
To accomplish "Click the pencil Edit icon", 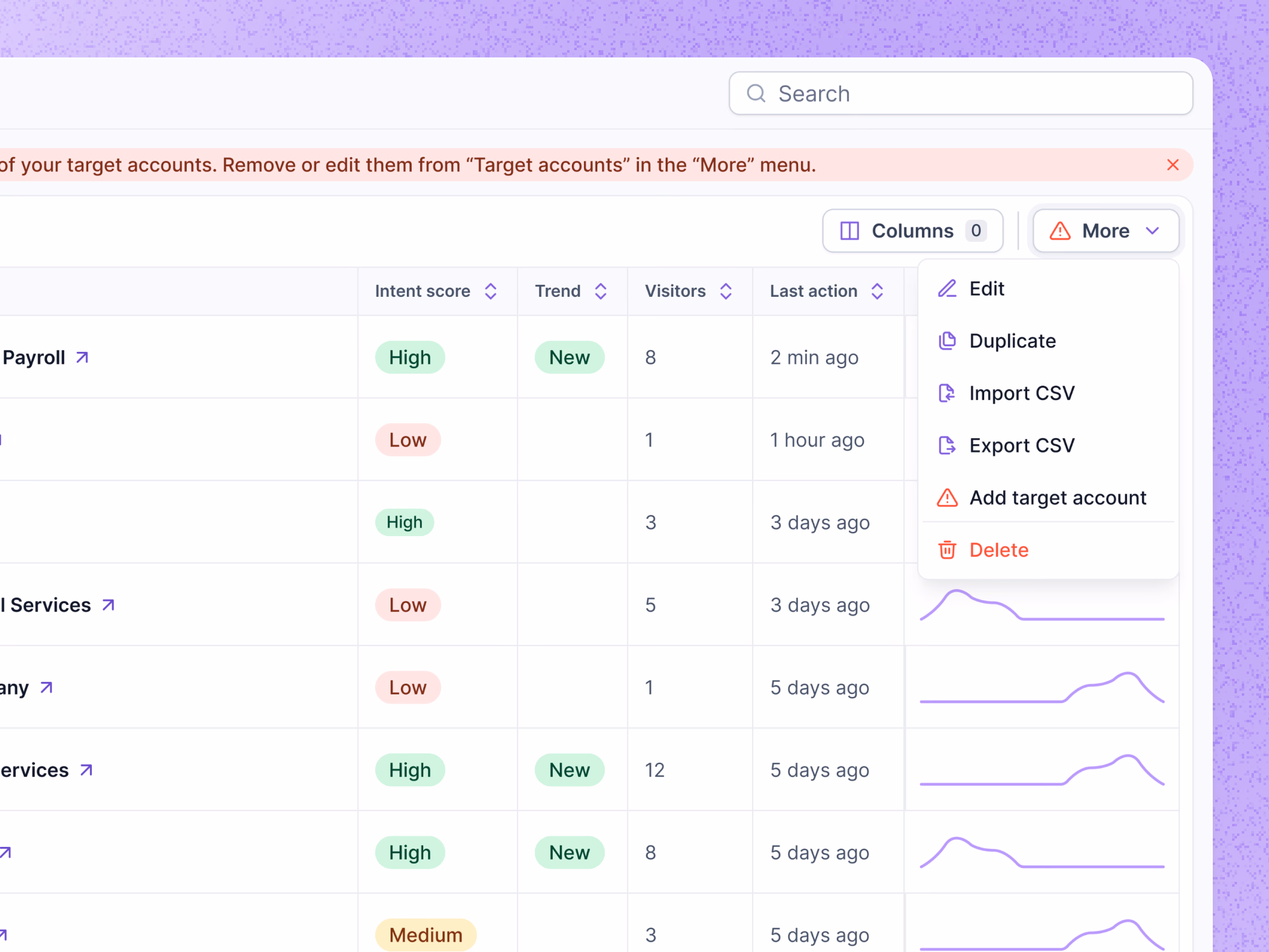I will point(947,289).
